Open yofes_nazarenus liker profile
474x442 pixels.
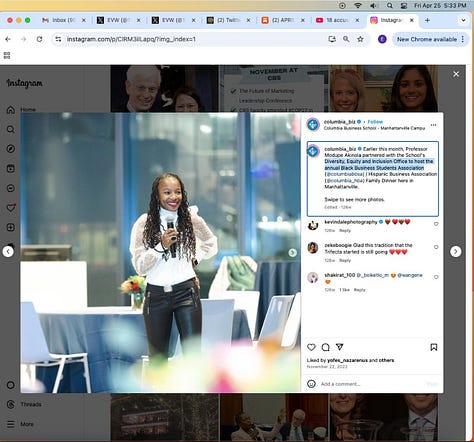(347, 360)
